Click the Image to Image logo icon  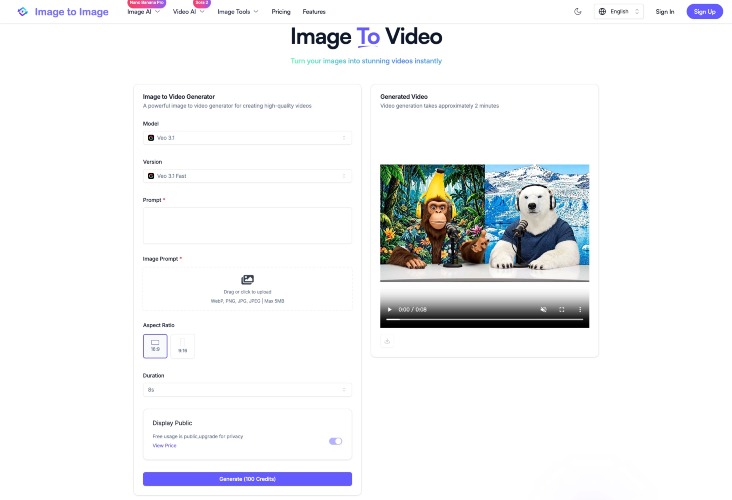tap(22, 12)
